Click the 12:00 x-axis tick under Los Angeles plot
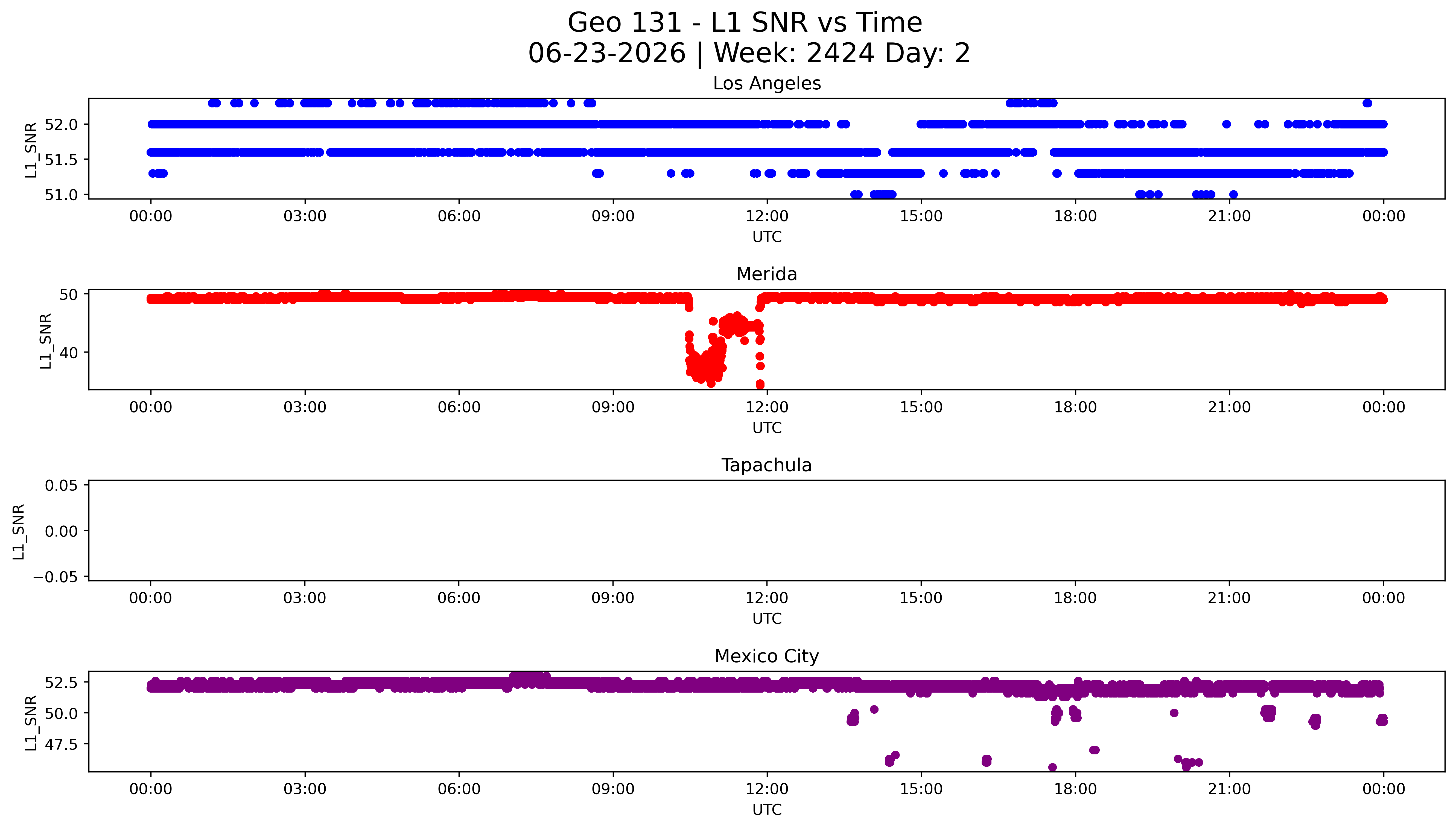Image resolution: width=1456 pixels, height=829 pixels. pyautogui.click(x=767, y=216)
